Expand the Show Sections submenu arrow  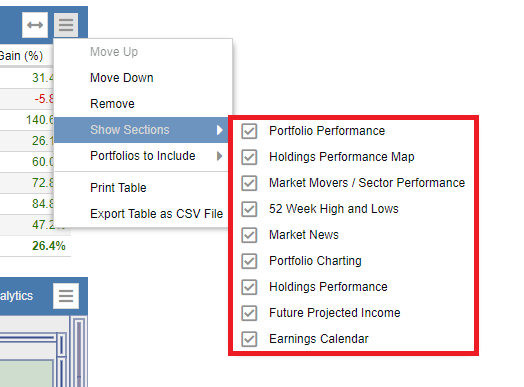tap(219, 130)
